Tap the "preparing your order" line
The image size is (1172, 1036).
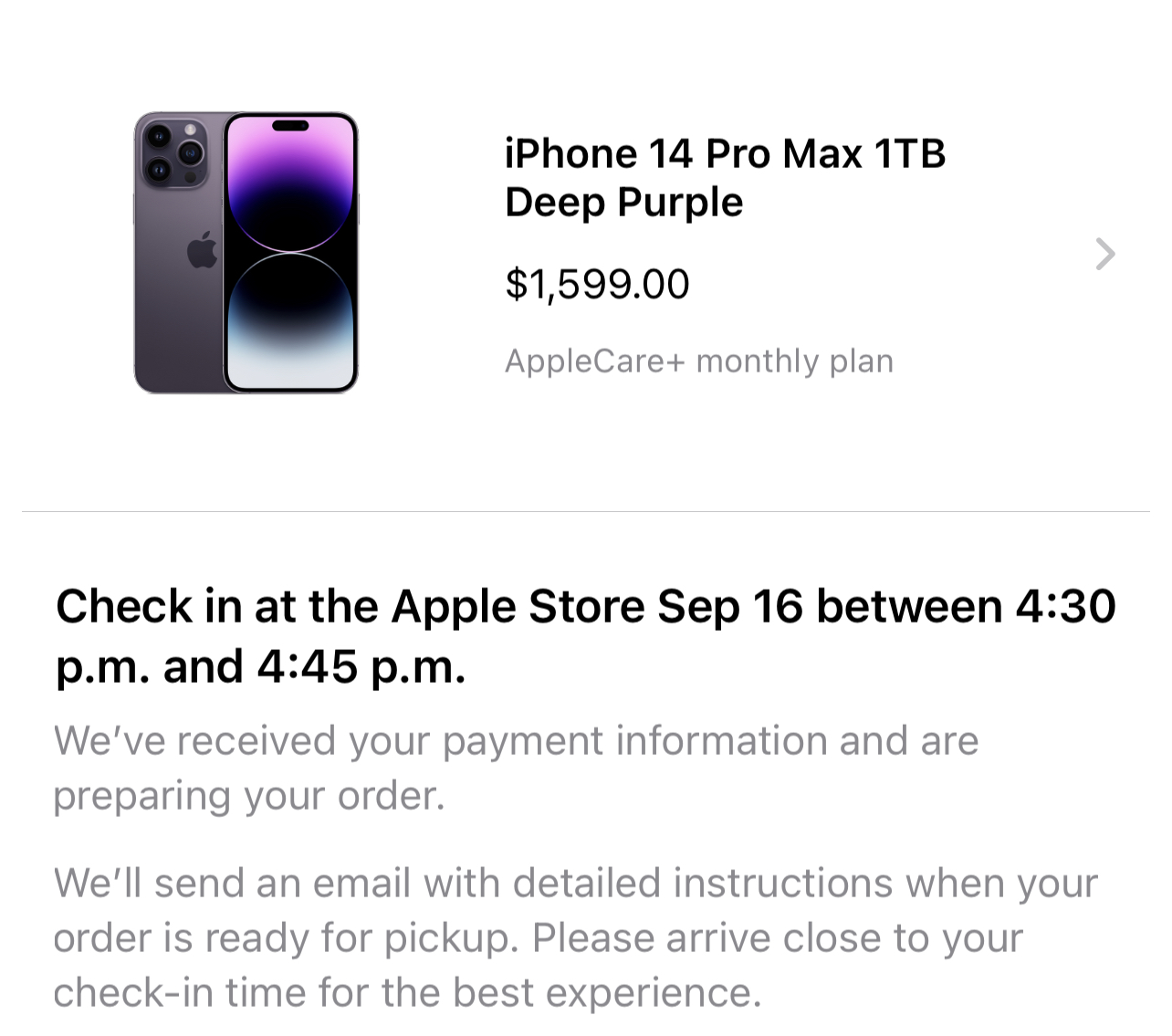pyautogui.click(x=248, y=795)
